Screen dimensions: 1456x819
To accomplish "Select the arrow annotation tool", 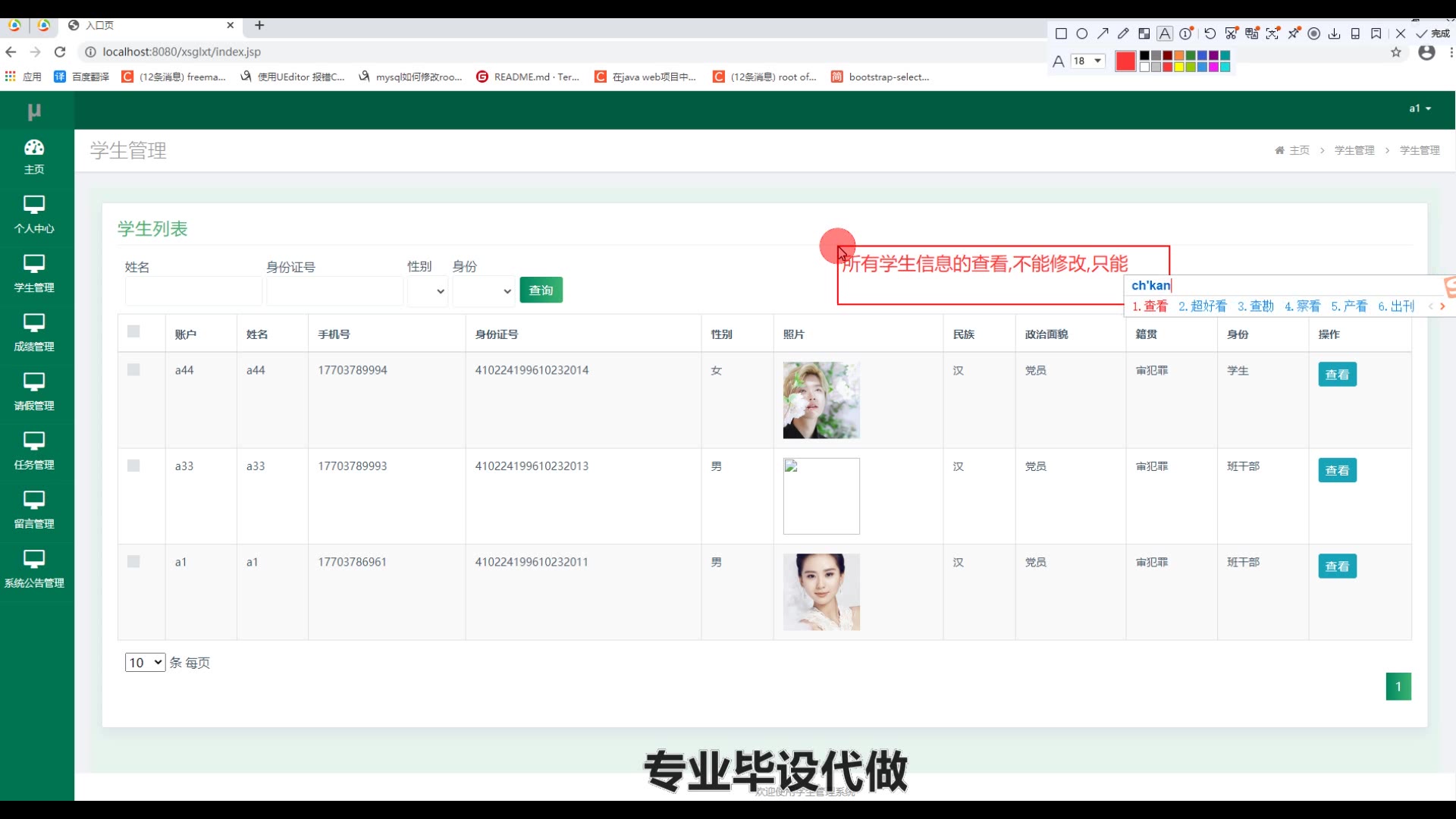I will [1103, 33].
